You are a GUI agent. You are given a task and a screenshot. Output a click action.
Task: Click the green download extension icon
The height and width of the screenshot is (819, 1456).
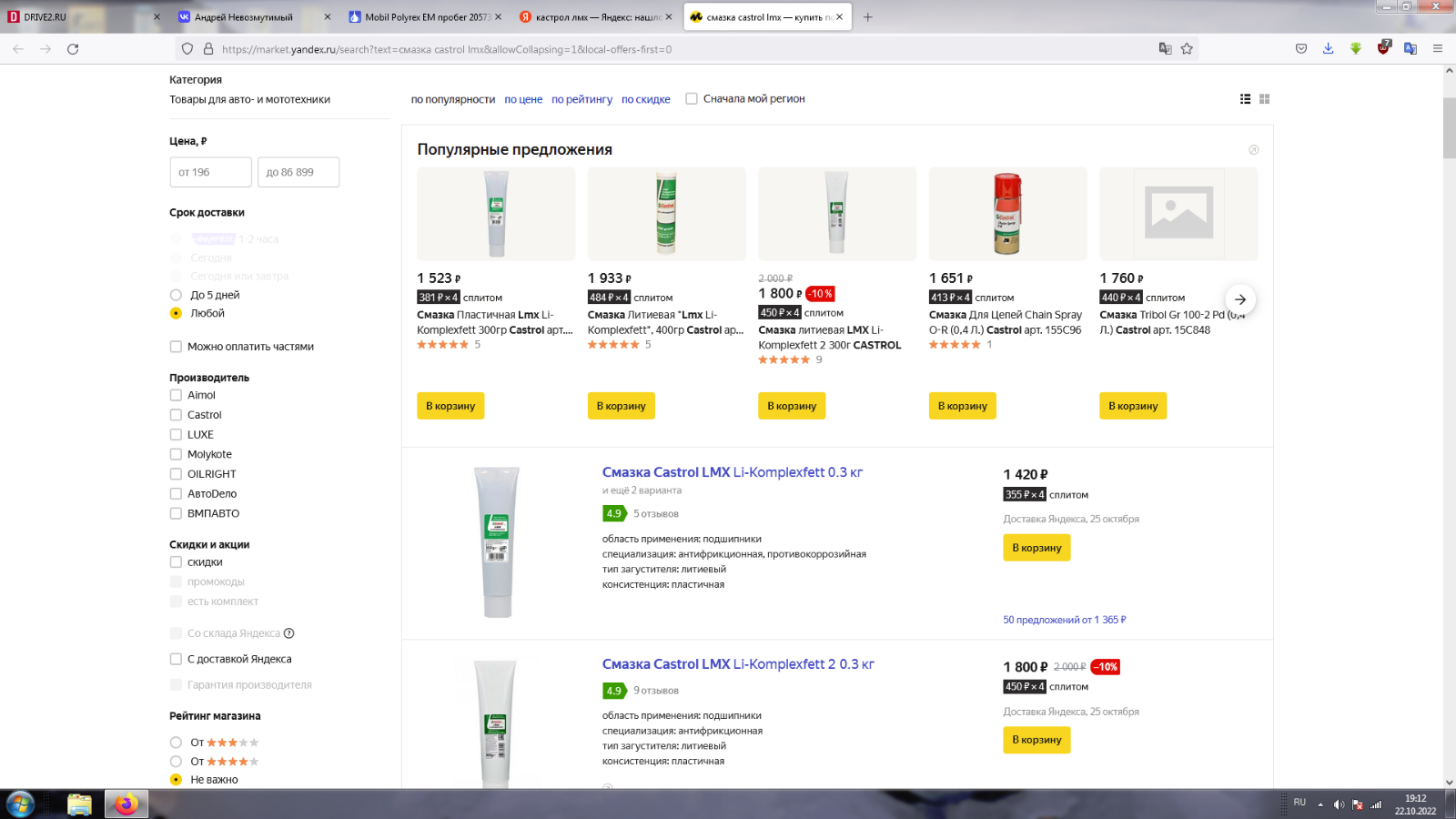[x=1356, y=49]
